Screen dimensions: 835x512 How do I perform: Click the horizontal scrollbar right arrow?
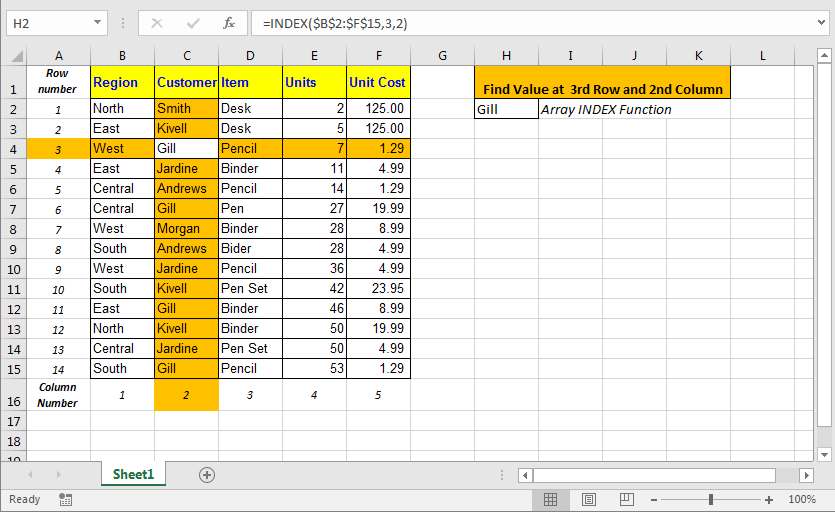(x=806, y=475)
